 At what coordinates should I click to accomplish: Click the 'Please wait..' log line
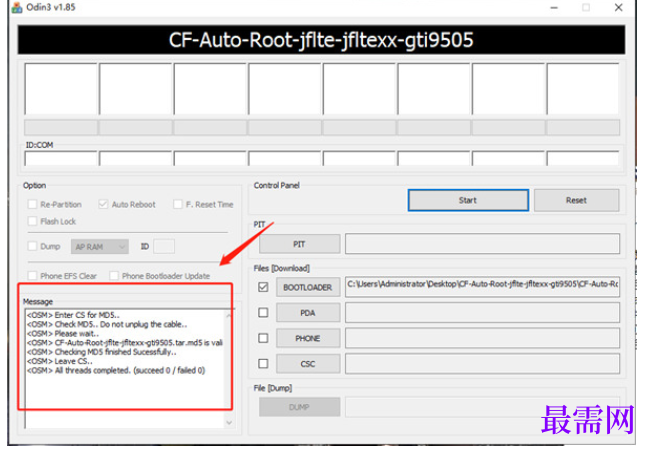click(x=63, y=334)
